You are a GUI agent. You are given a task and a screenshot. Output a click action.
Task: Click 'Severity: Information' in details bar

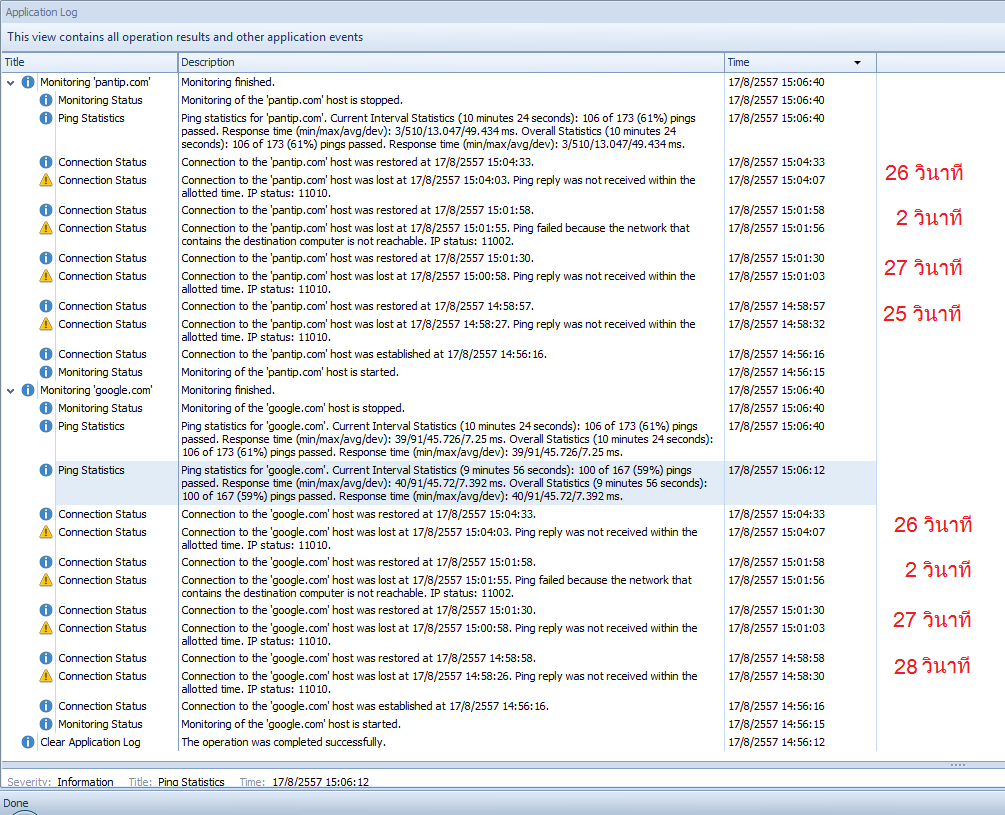(x=60, y=782)
